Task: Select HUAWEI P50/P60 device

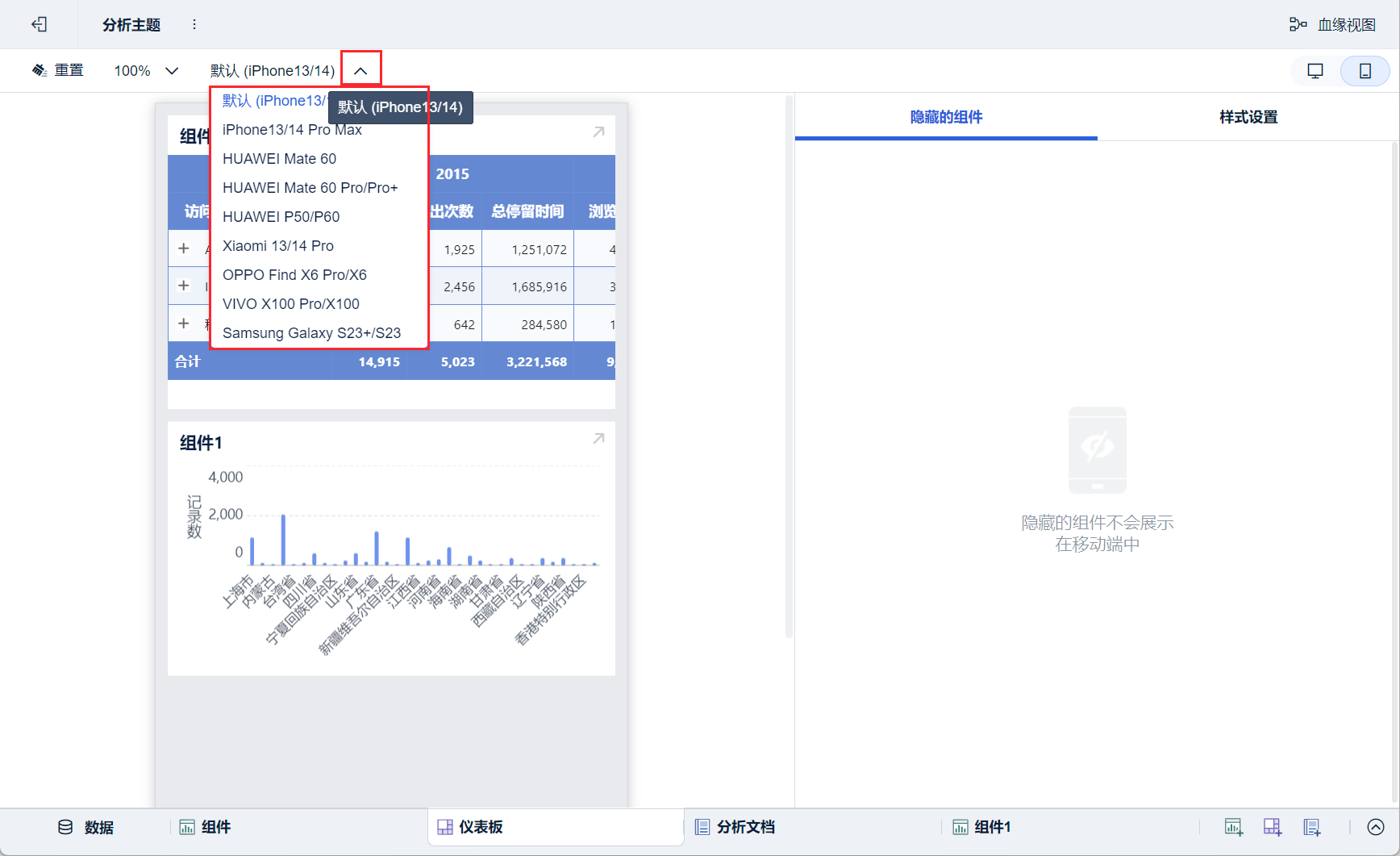Action: (319, 217)
